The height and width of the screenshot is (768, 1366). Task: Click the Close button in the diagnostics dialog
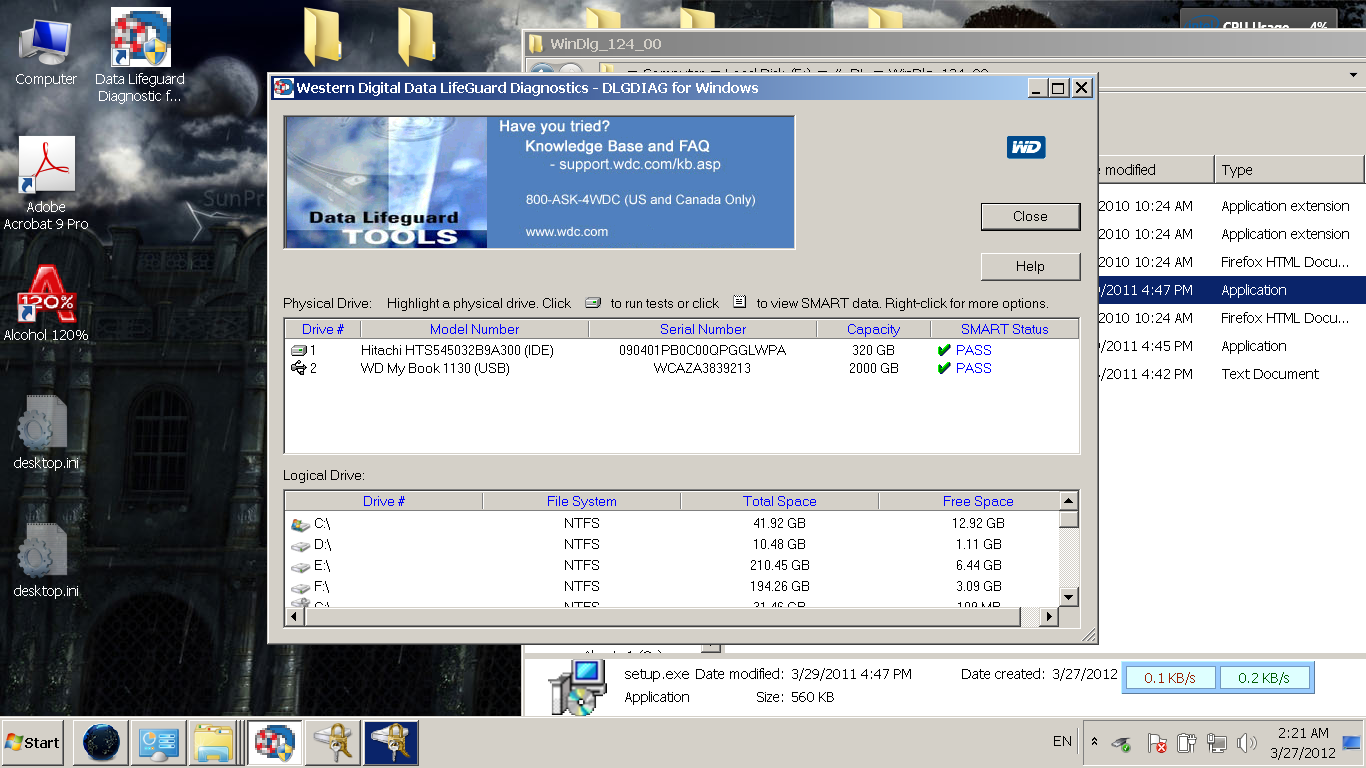click(1030, 216)
